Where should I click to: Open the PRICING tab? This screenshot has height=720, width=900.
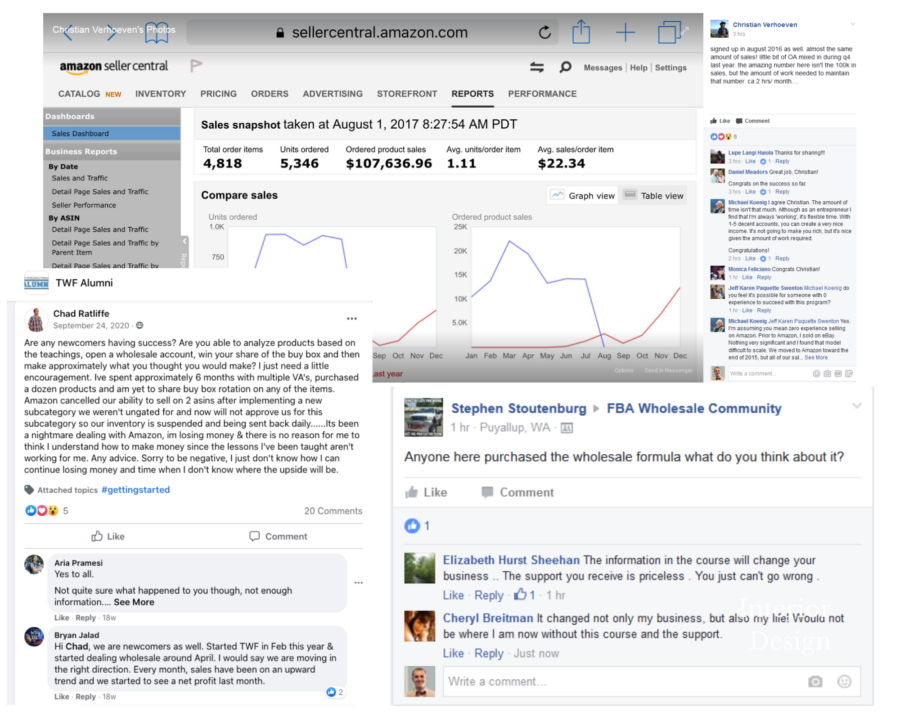tap(218, 94)
